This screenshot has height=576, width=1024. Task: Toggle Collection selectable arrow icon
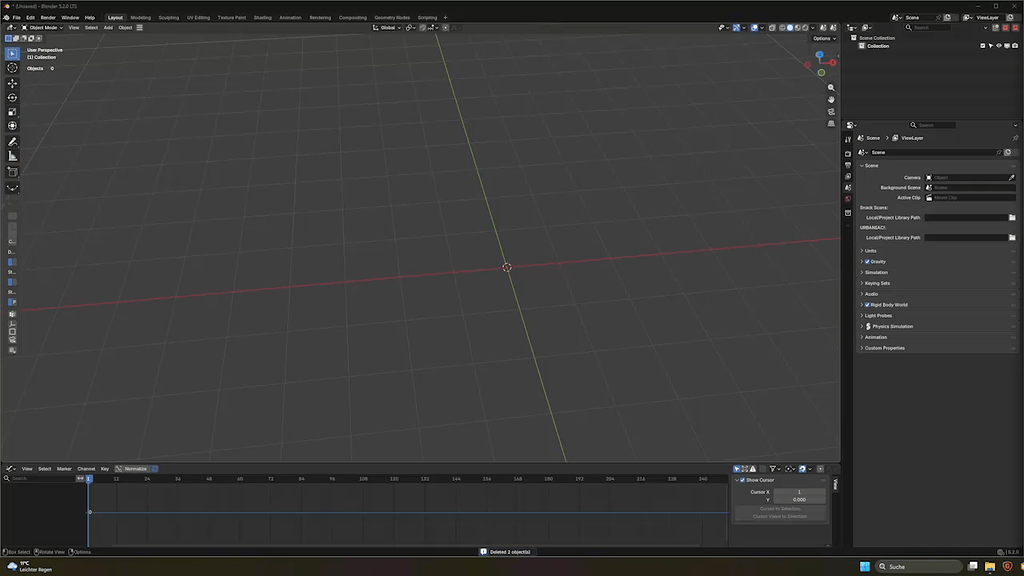tap(991, 46)
